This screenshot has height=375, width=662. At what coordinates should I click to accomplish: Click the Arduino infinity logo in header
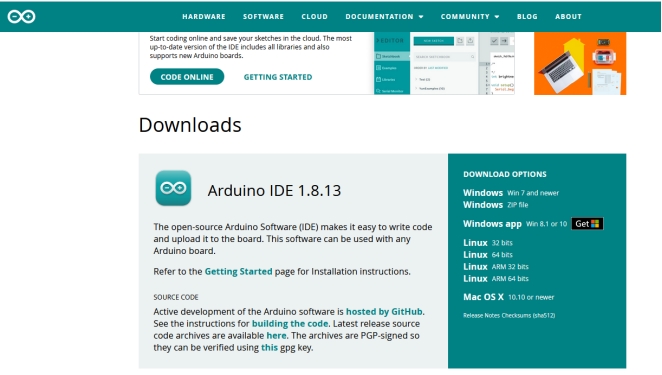pos(21,16)
